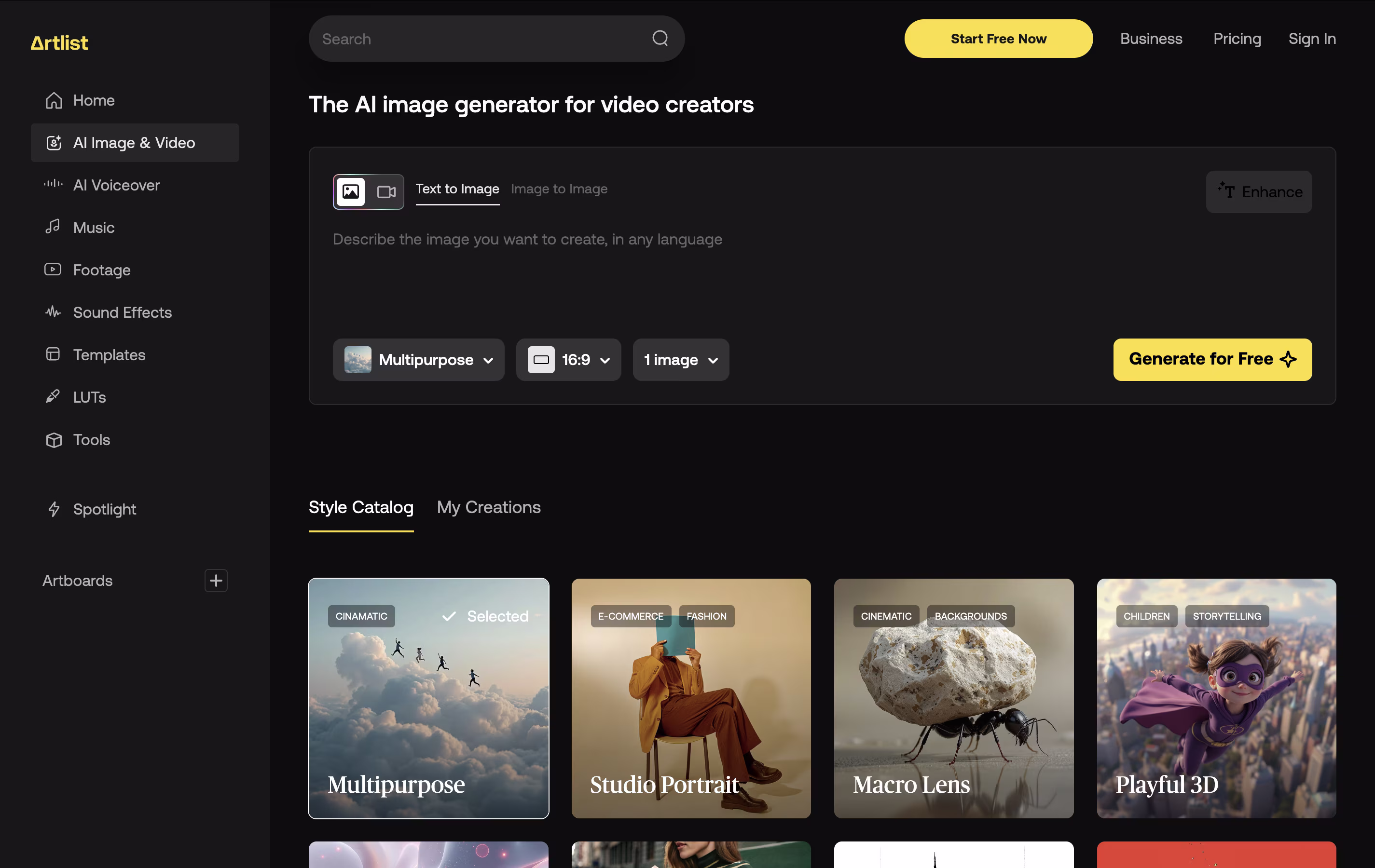The width and height of the screenshot is (1375, 868).
Task: Open the Pricing link
Action: pos(1237,39)
